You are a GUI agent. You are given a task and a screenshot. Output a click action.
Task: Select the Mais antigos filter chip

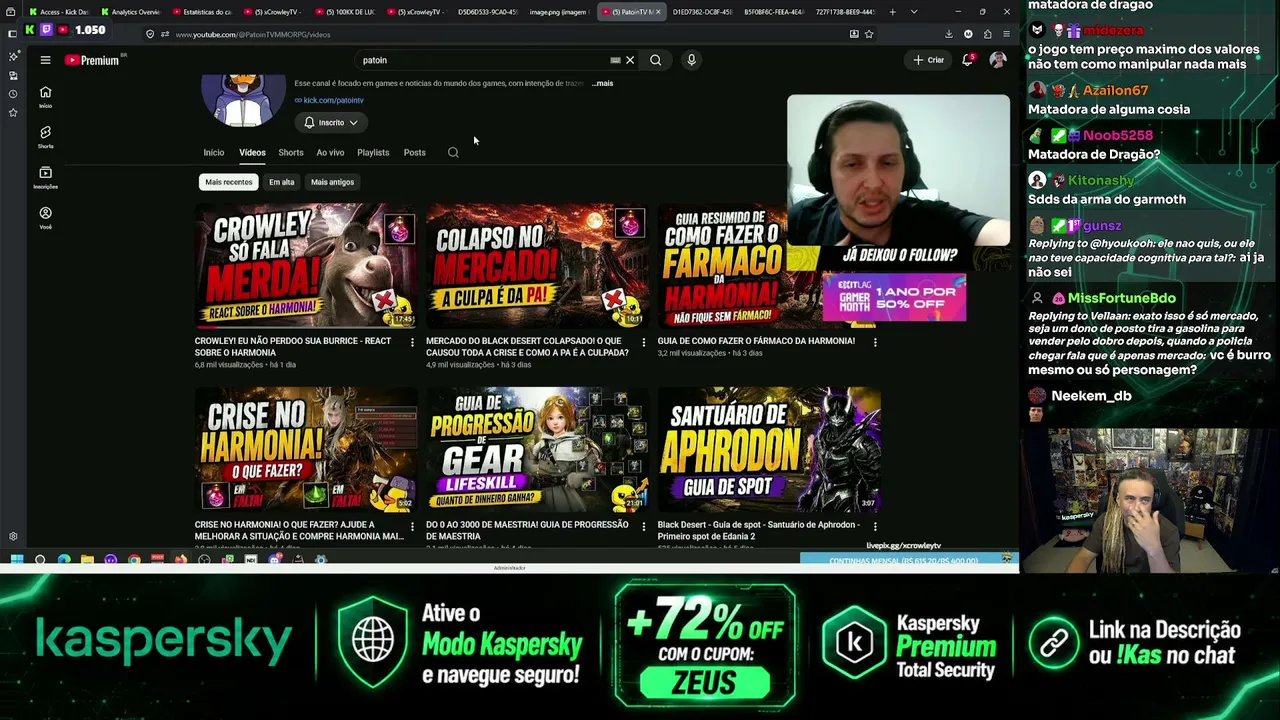332,182
